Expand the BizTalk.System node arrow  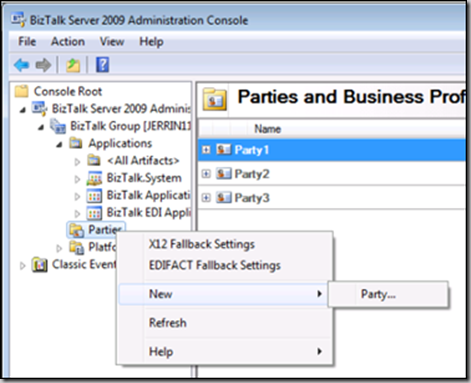coord(77,179)
